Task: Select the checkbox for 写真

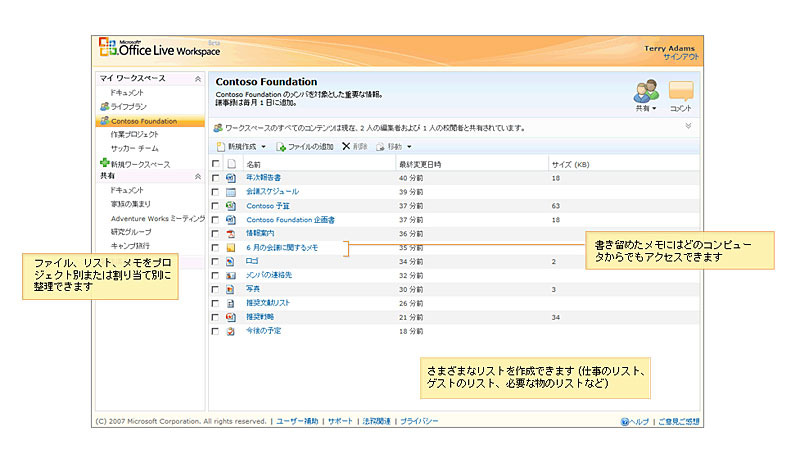Action: [215, 289]
